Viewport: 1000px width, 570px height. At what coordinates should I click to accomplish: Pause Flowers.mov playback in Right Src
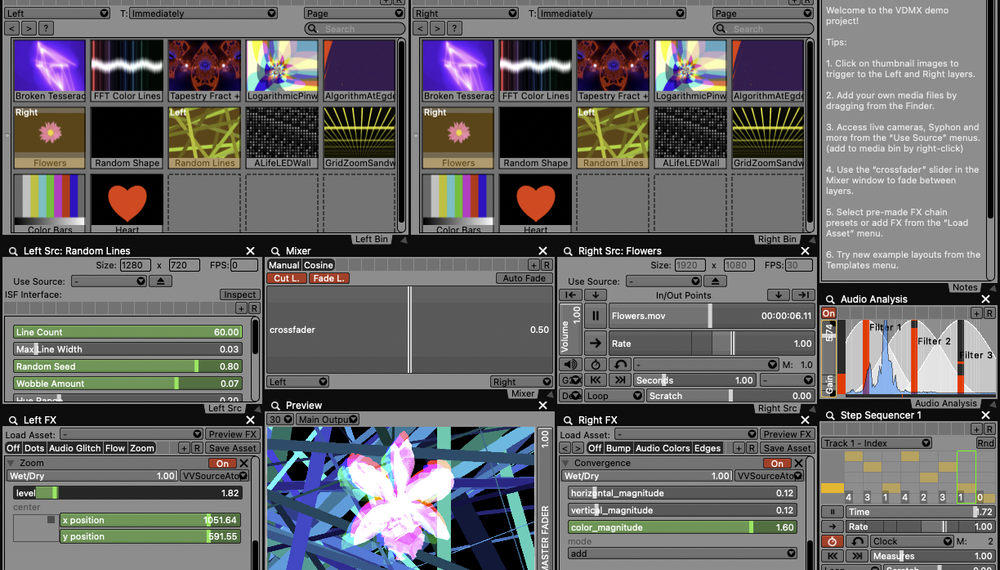pyautogui.click(x=596, y=316)
